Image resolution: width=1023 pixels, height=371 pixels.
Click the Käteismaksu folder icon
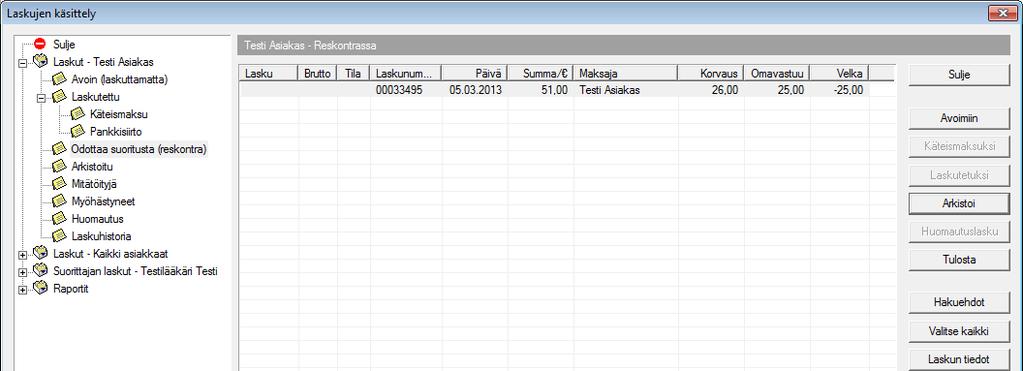click(78, 114)
